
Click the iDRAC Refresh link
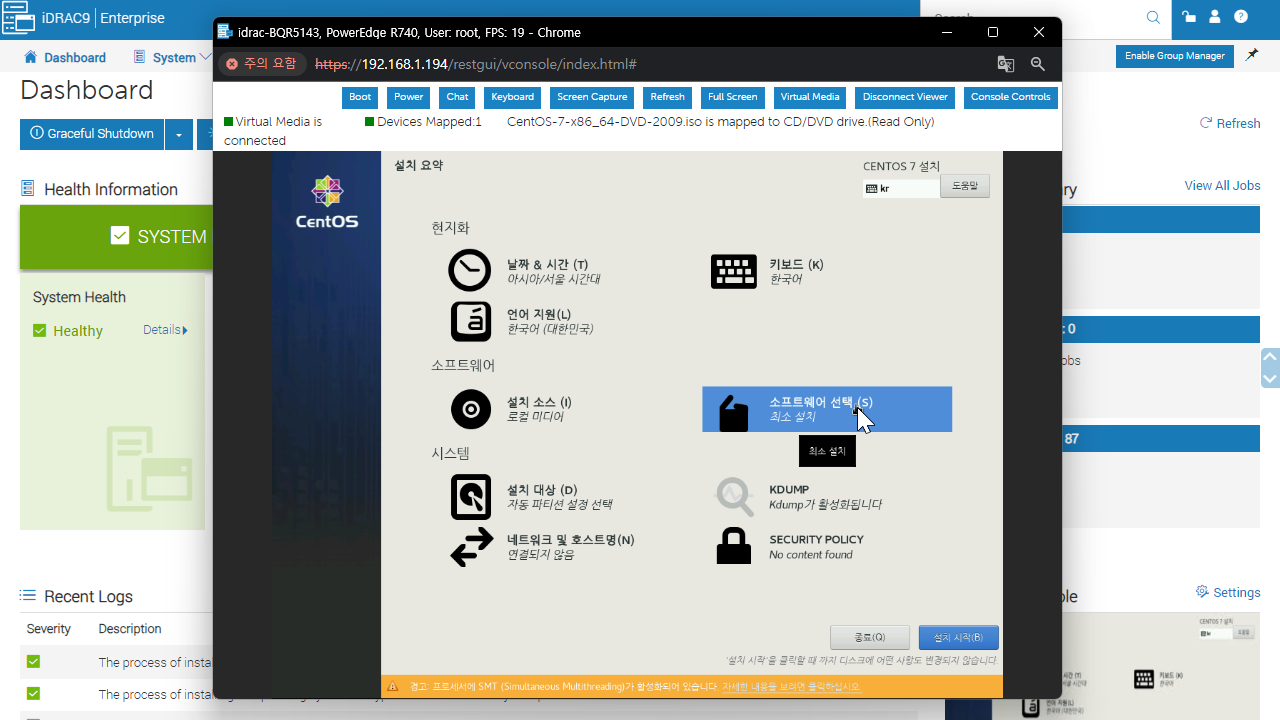coord(1229,123)
